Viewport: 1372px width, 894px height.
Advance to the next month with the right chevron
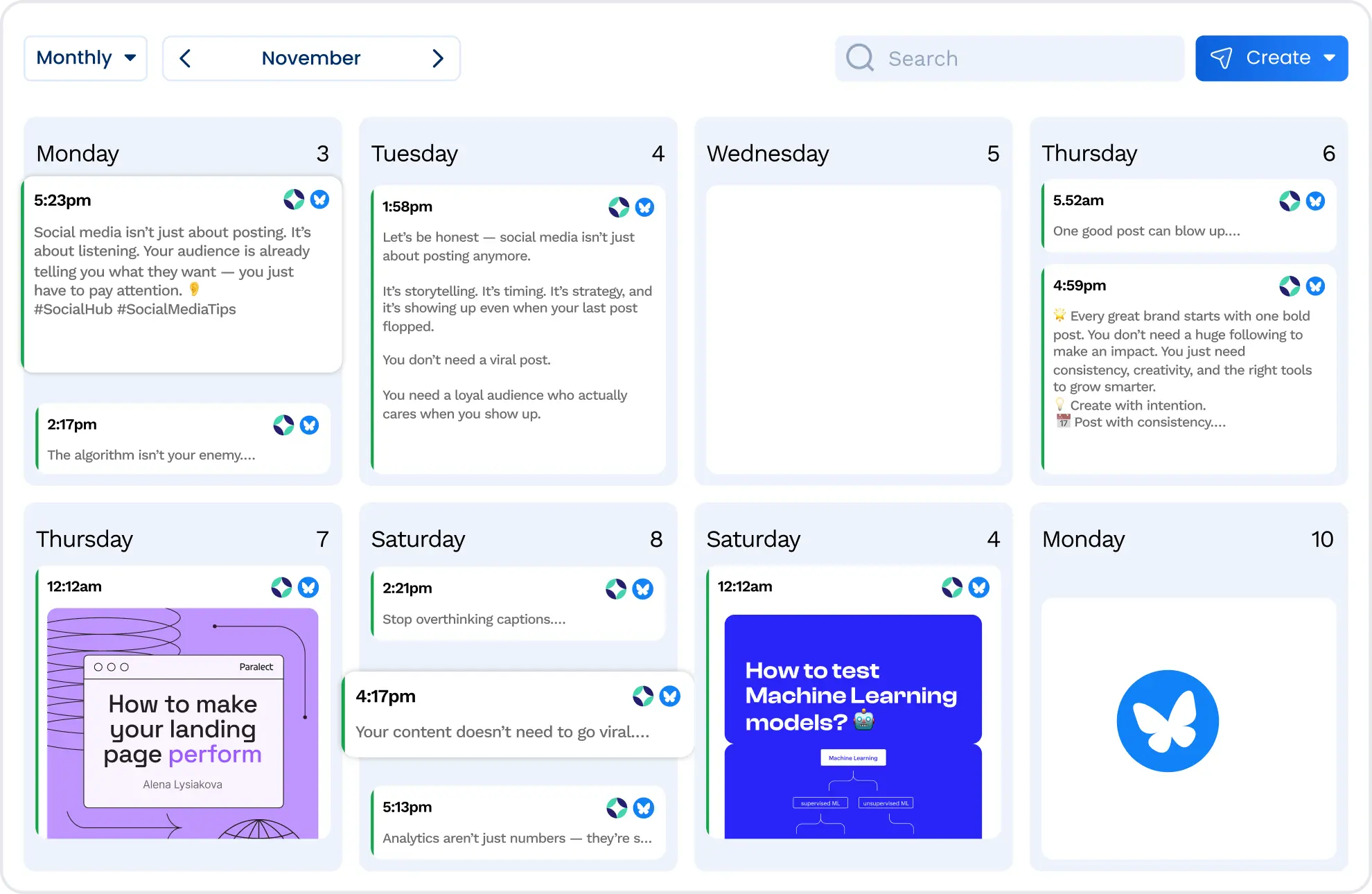click(x=438, y=58)
